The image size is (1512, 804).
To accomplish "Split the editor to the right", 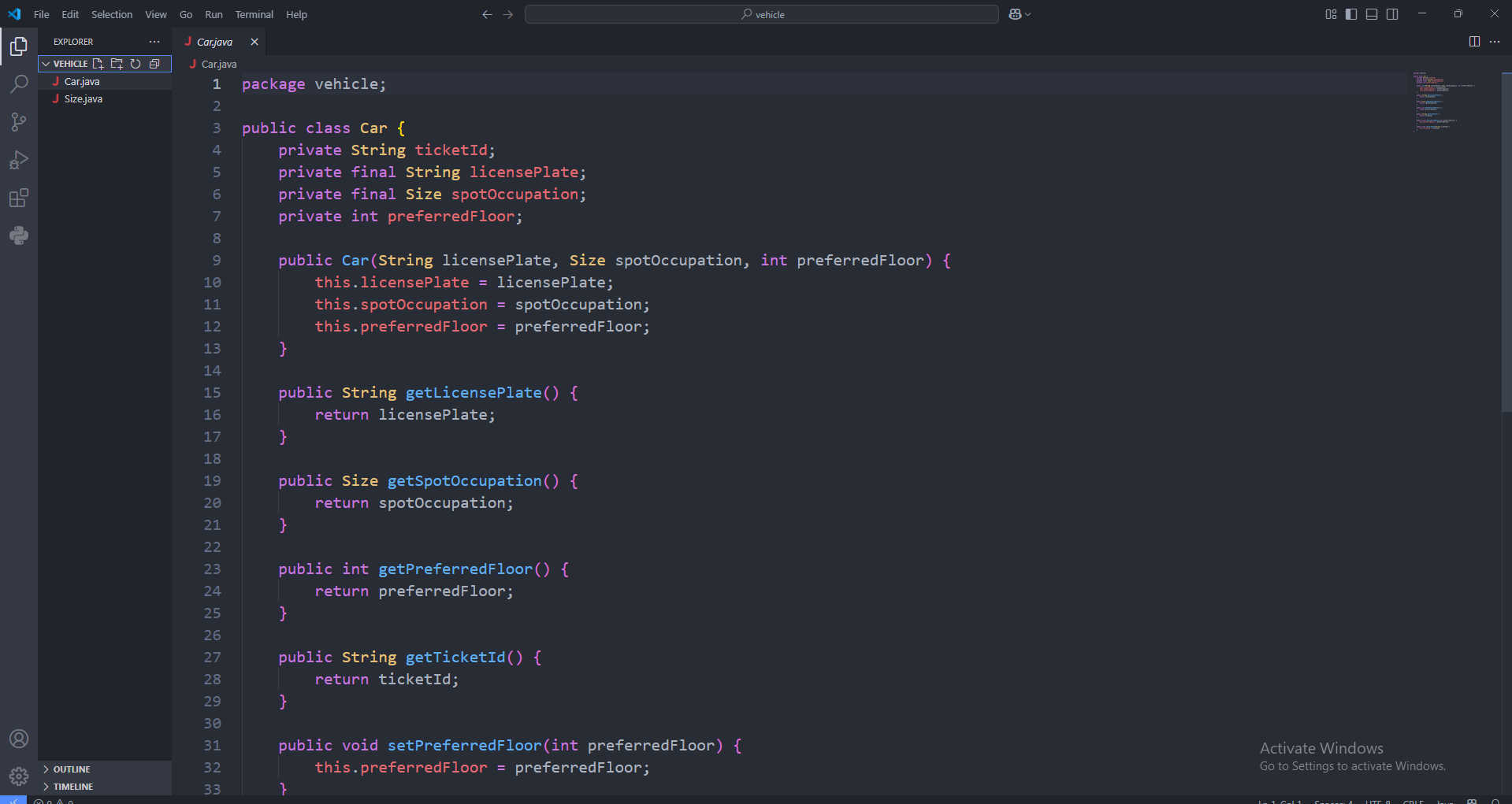I will coord(1474,42).
